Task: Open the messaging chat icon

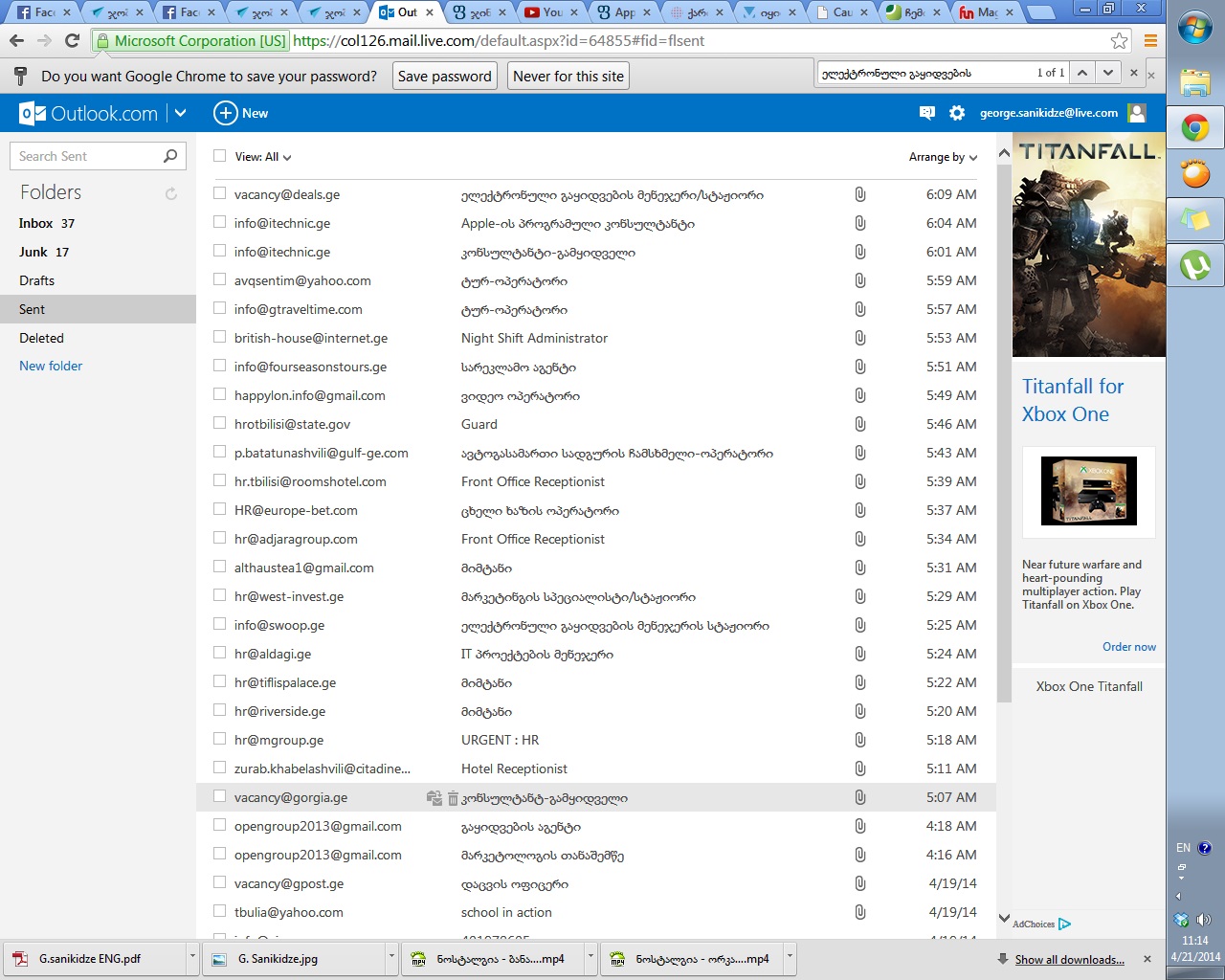Action: coord(926,113)
